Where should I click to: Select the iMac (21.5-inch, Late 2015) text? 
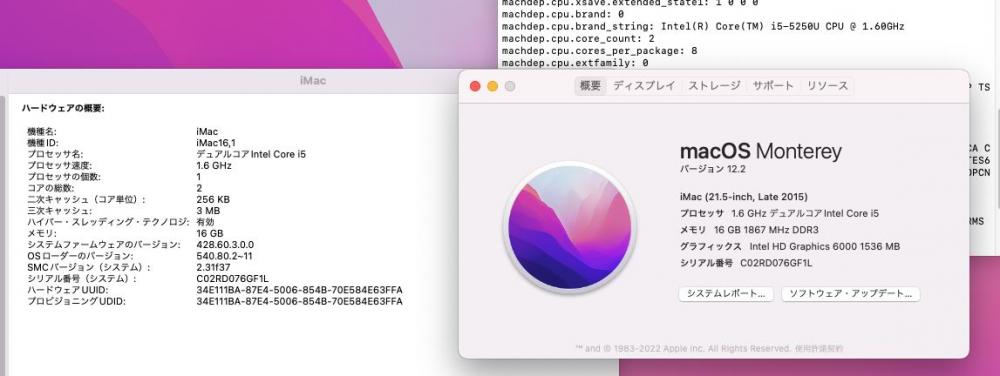click(744, 197)
